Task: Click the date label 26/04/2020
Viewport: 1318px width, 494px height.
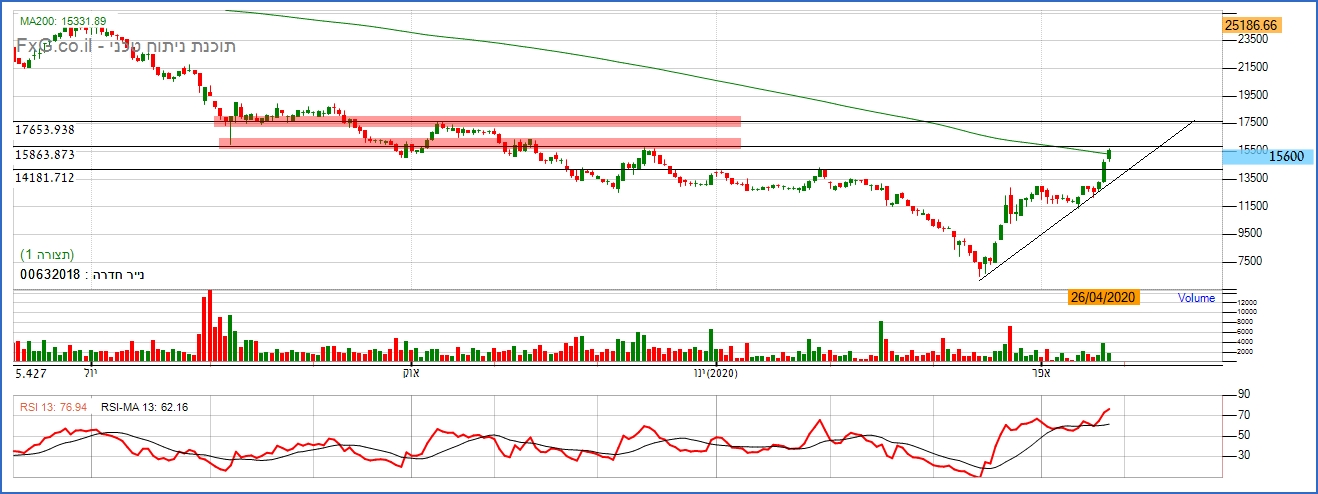Action: [1103, 297]
